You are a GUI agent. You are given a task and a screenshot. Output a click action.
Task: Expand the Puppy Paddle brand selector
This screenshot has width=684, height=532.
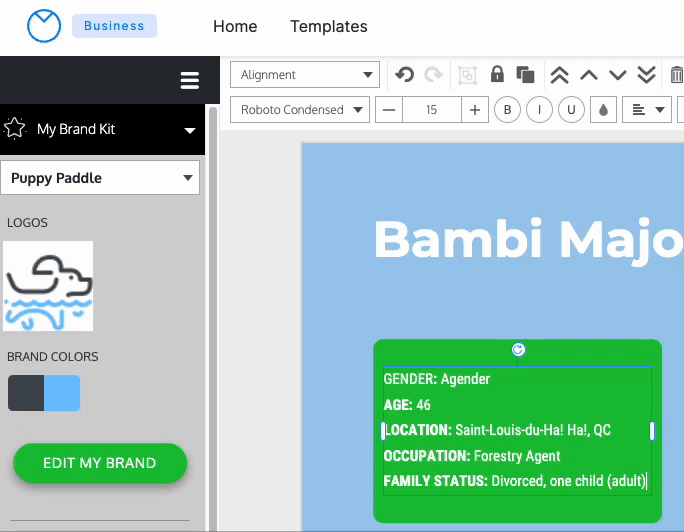[100, 178]
